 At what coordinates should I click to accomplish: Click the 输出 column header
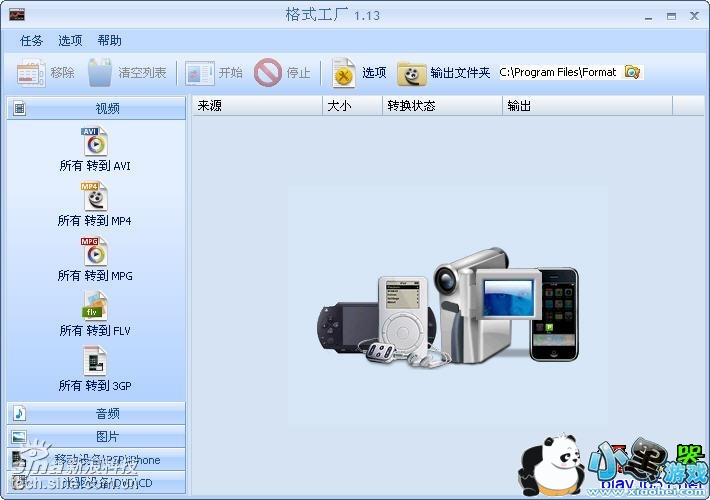587,106
